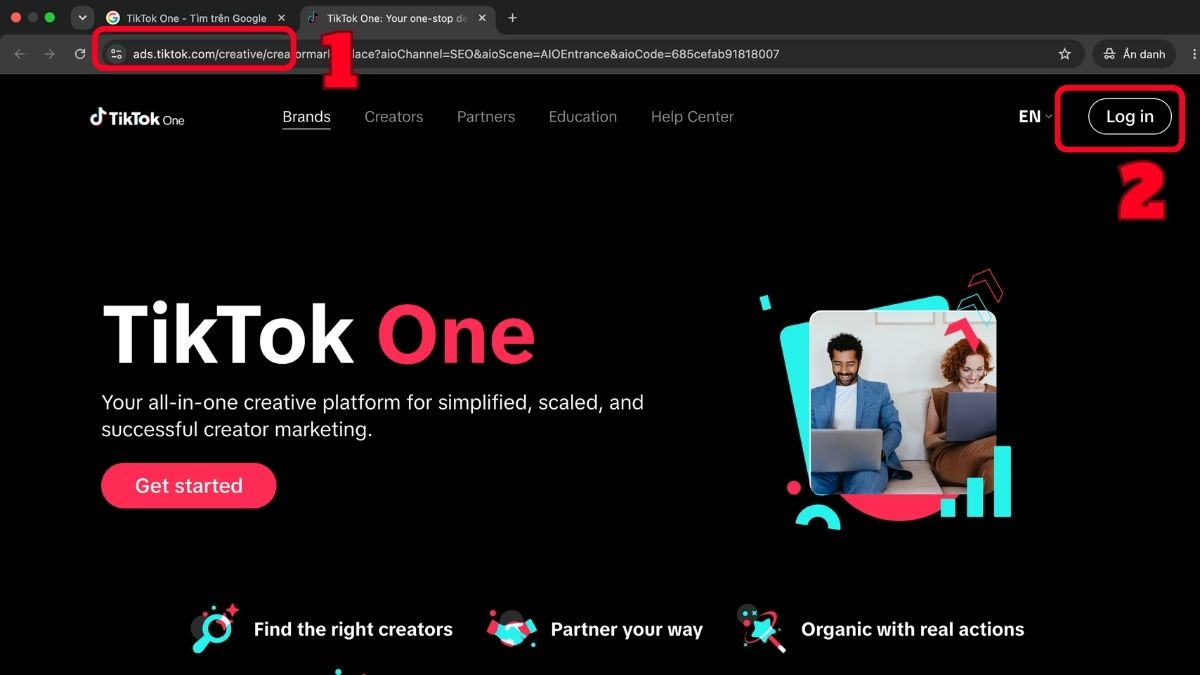
Task: Bookmark this page with star icon
Action: click(x=1065, y=54)
